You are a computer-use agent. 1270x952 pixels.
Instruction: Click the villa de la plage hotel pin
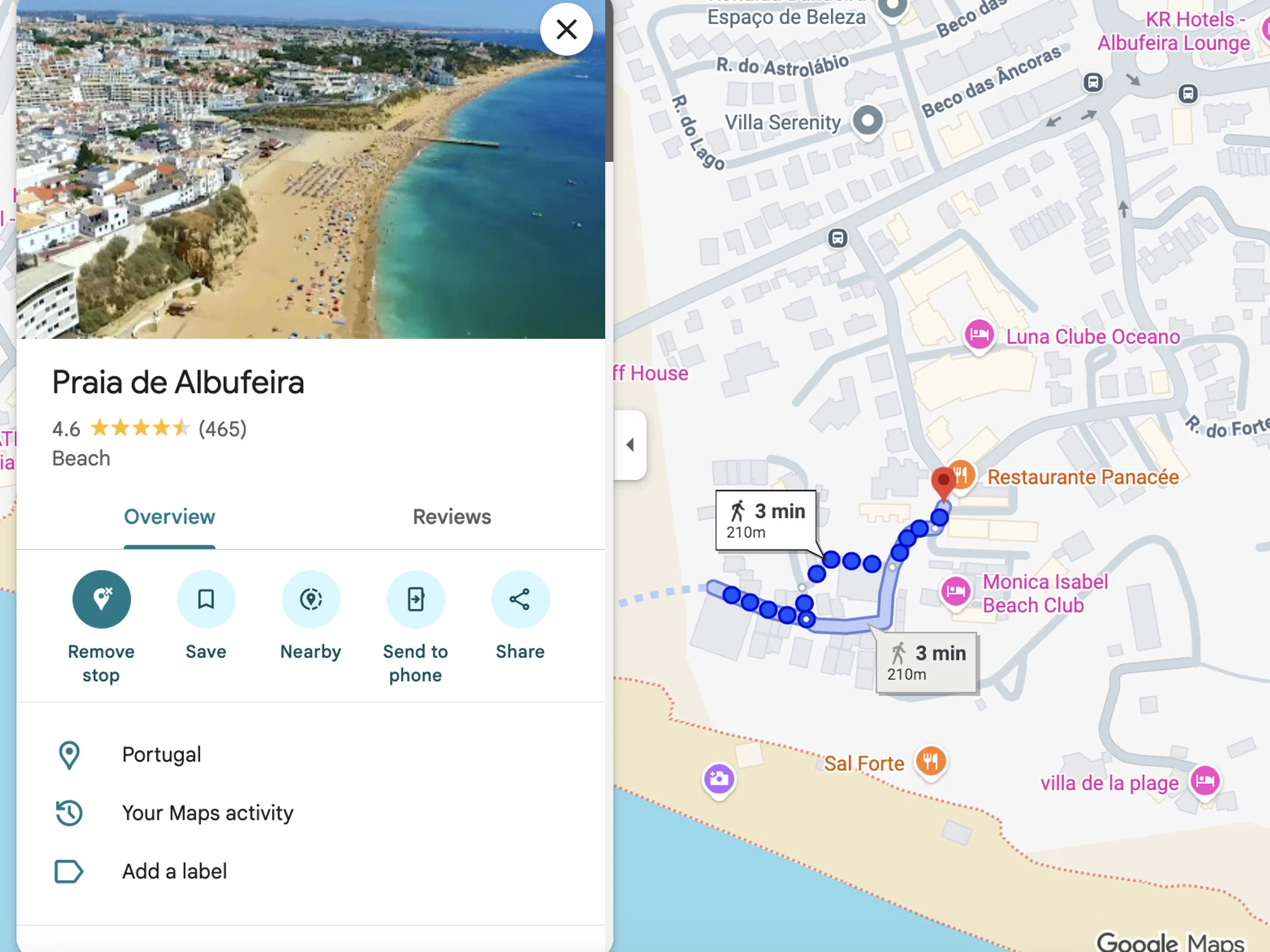pyautogui.click(x=1205, y=781)
